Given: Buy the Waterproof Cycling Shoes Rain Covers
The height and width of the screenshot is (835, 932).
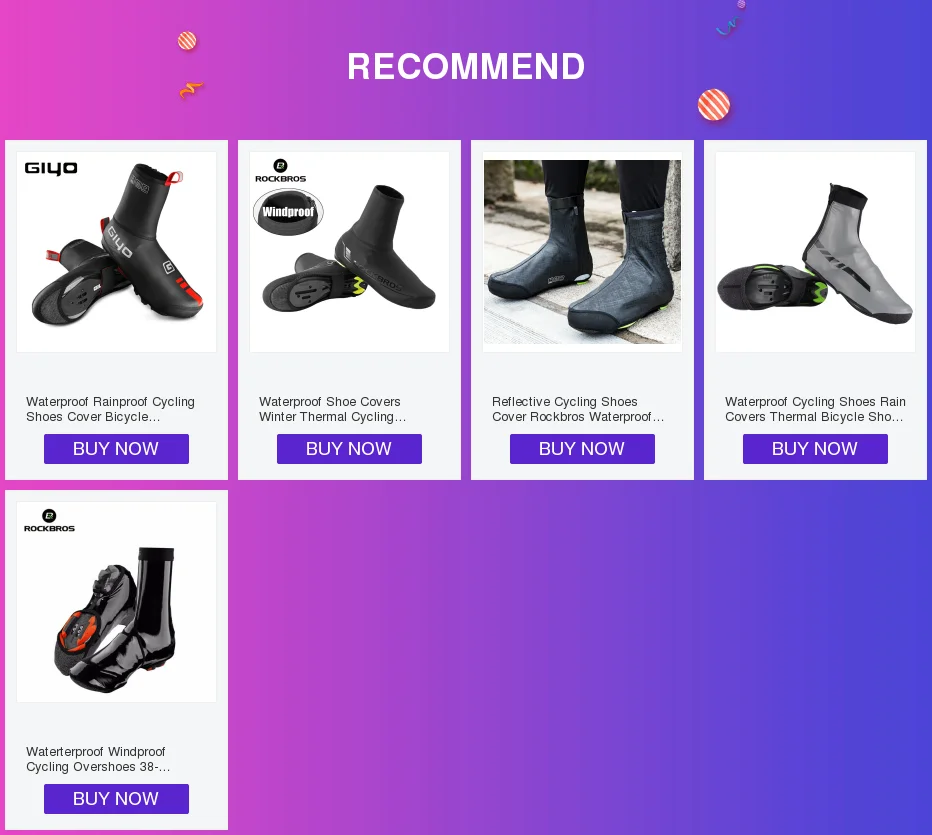Looking at the screenshot, I should (816, 449).
